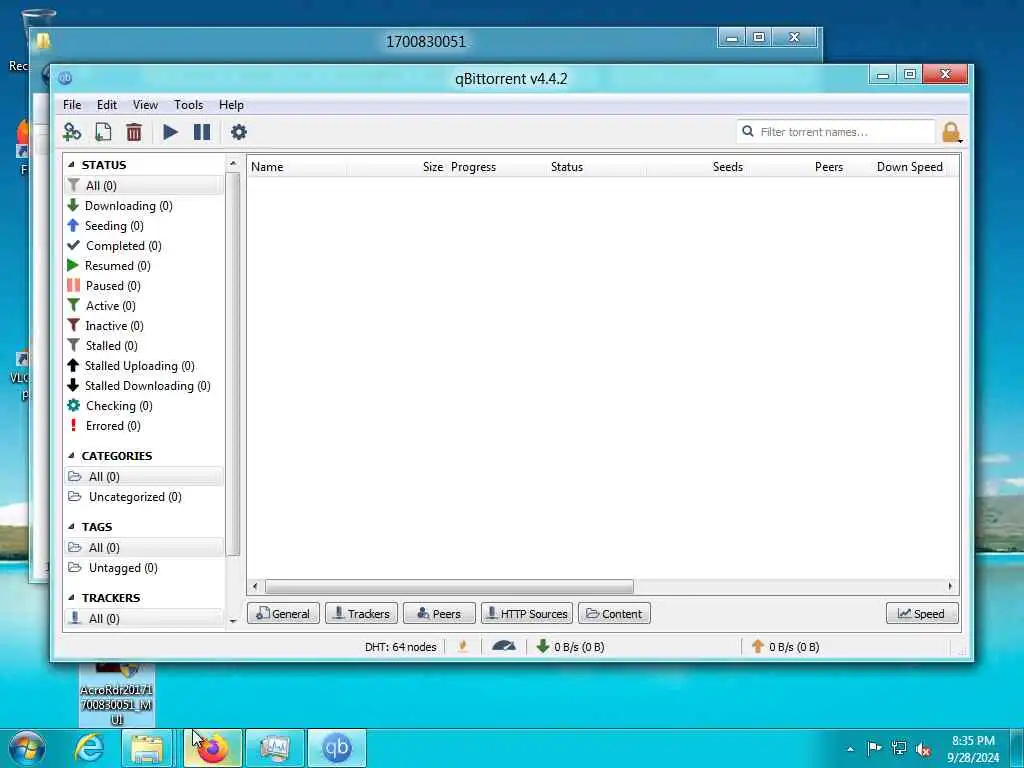The height and width of the screenshot is (768, 1024).
Task: Open the Windows Start menu orb
Action: tap(27, 748)
